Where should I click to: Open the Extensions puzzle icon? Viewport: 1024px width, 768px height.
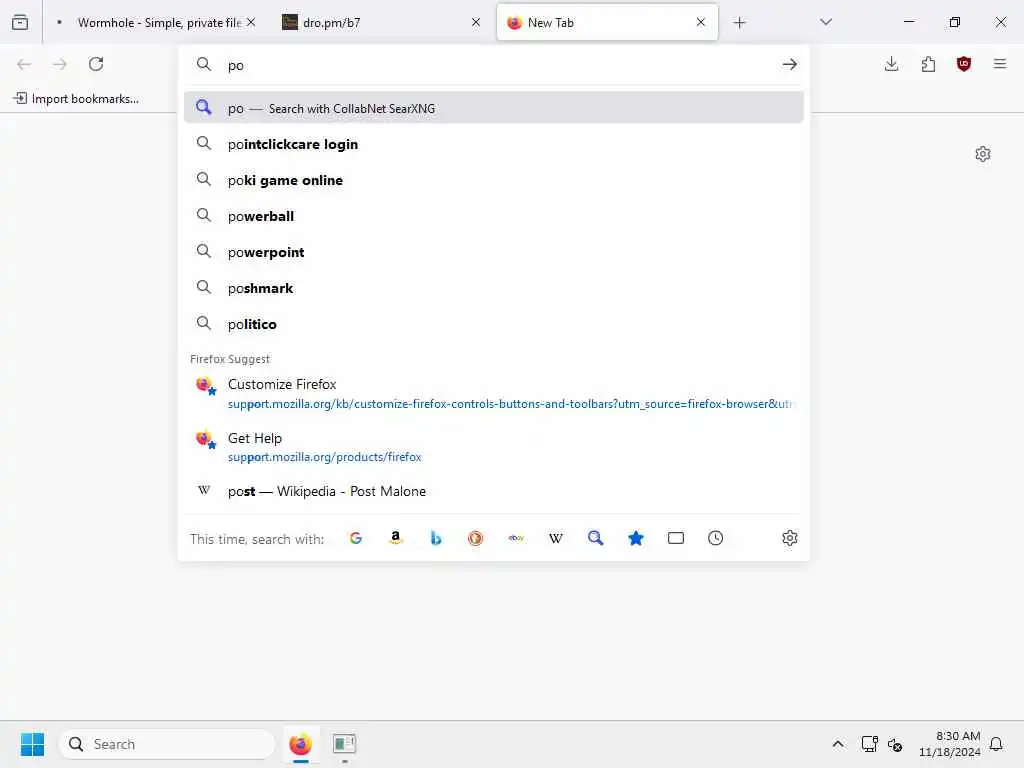[x=928, y=64]
